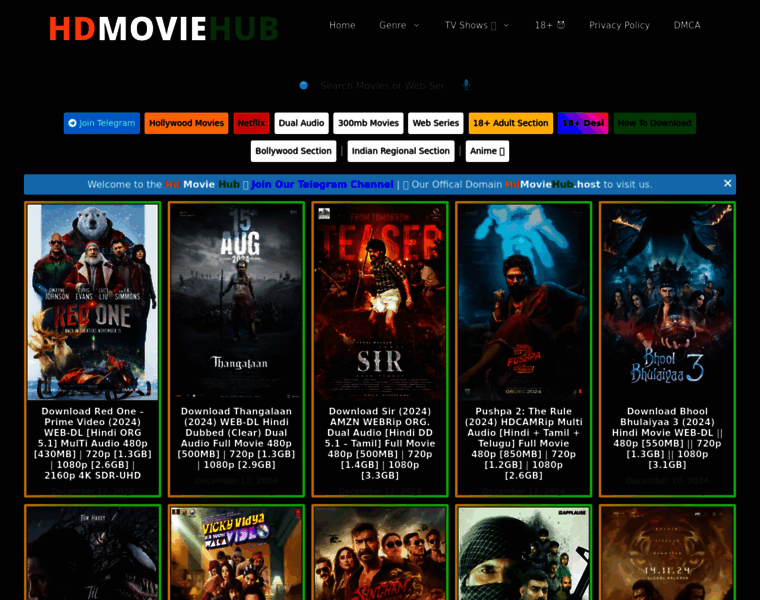Open the Anime category
Viewport: 760px width, 600px height.
pyautogui.click(x=487, y=151)
